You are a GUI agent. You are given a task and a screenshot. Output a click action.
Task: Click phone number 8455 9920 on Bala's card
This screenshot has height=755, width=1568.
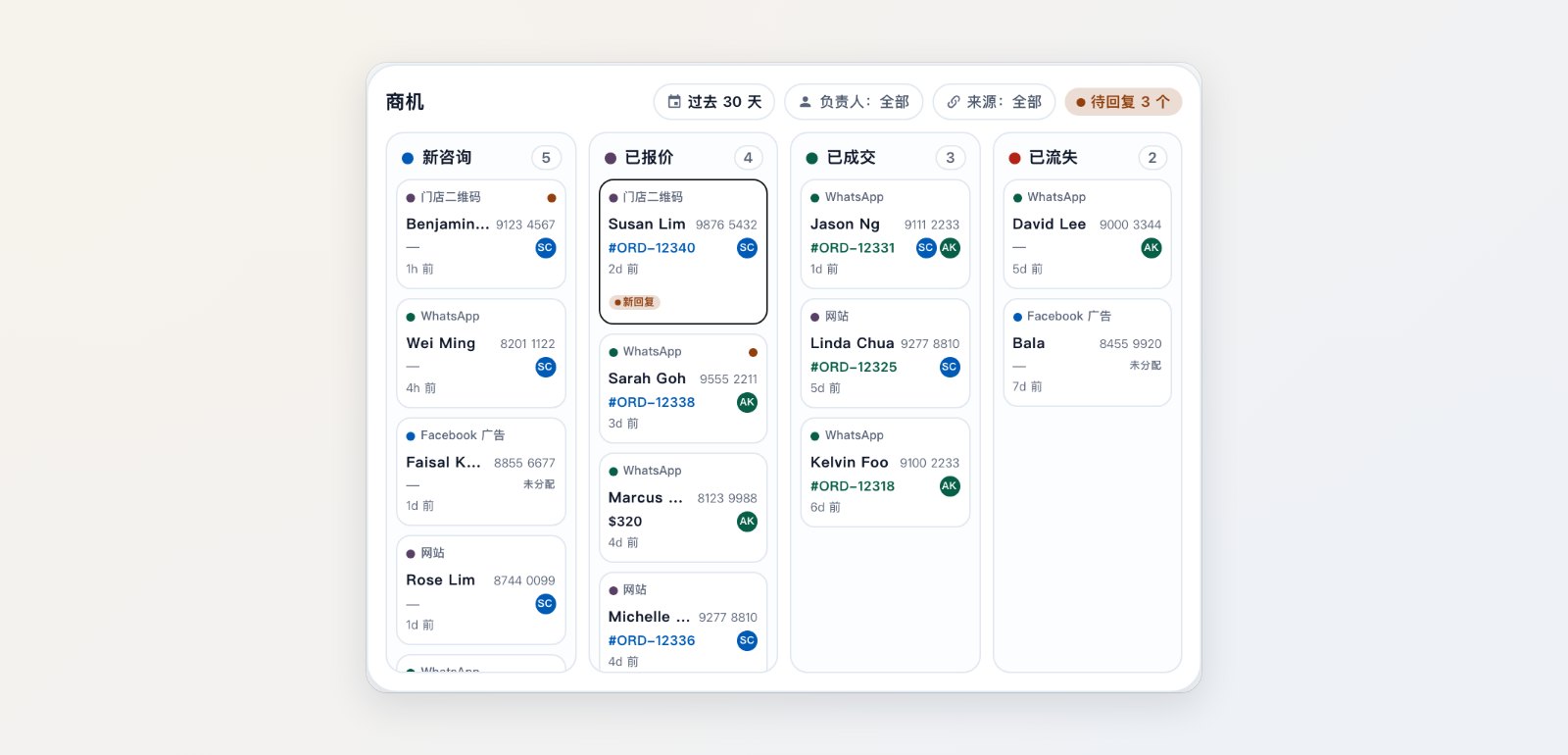[x=1130, y=344]
